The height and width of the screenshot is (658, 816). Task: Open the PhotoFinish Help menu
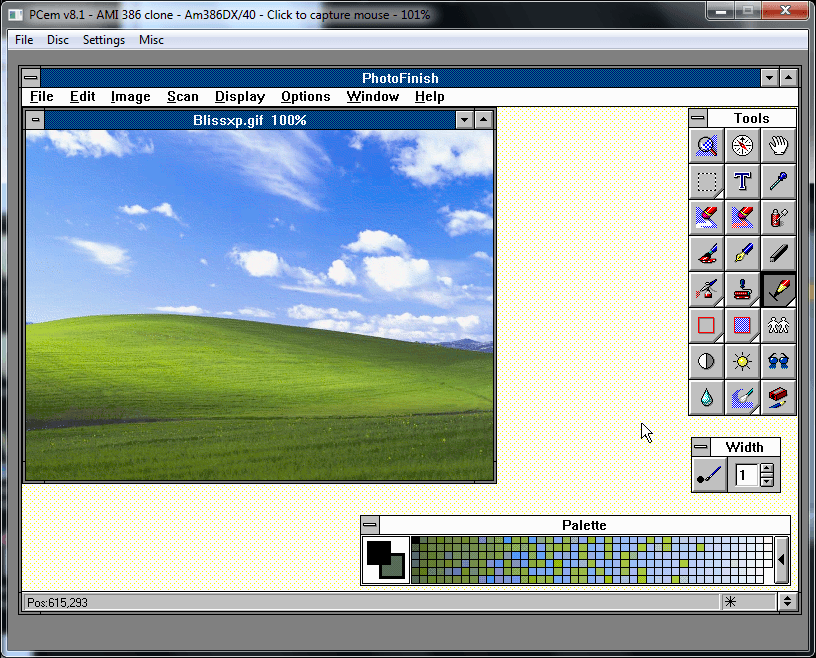click(x=429, y=97)
